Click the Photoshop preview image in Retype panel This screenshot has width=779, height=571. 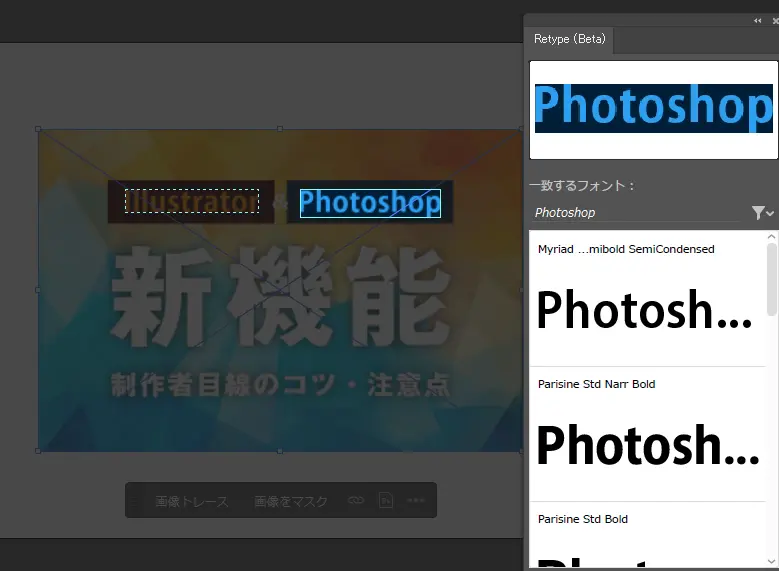tap(653, 109)
